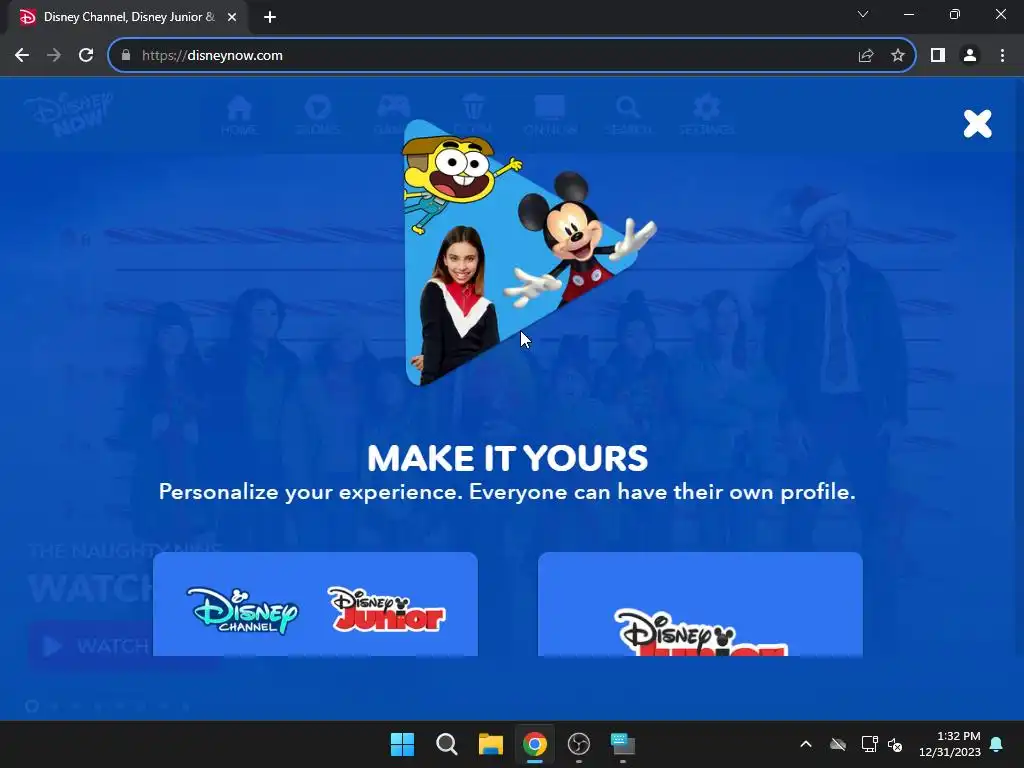Screen dimensions: 1024x768
Task: Open notifications bell in the taskbar
Action: coord(997,744)
